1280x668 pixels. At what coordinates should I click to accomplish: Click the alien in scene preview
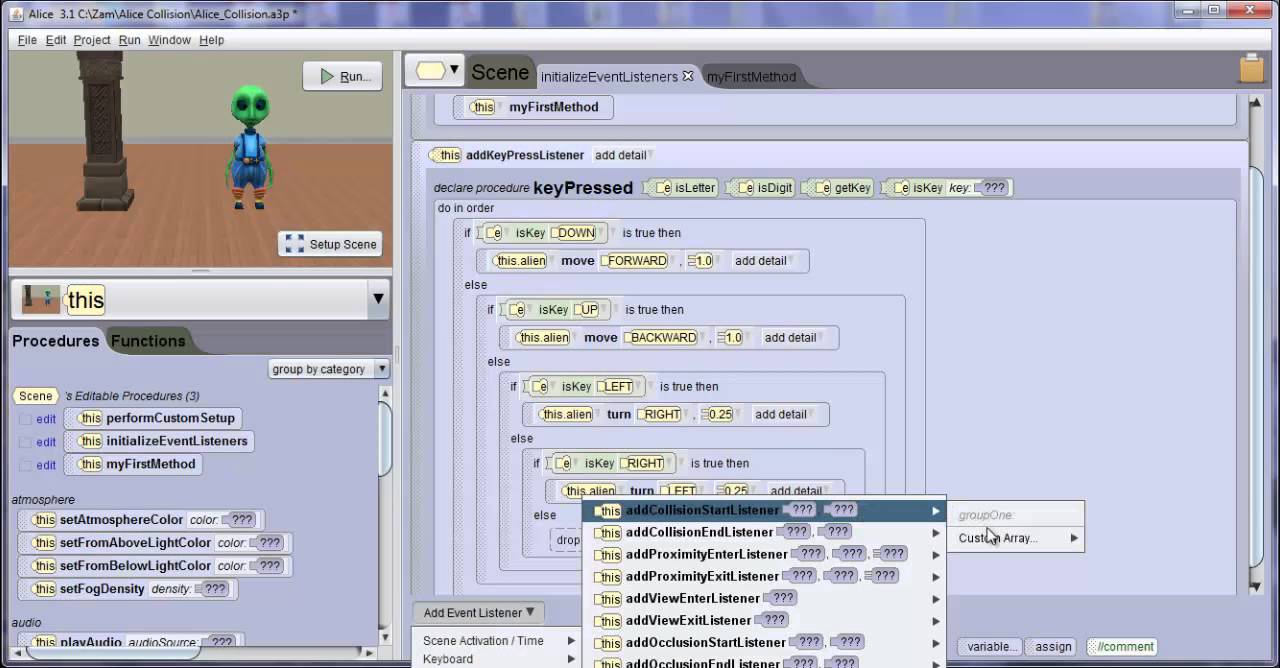(250, 148)
